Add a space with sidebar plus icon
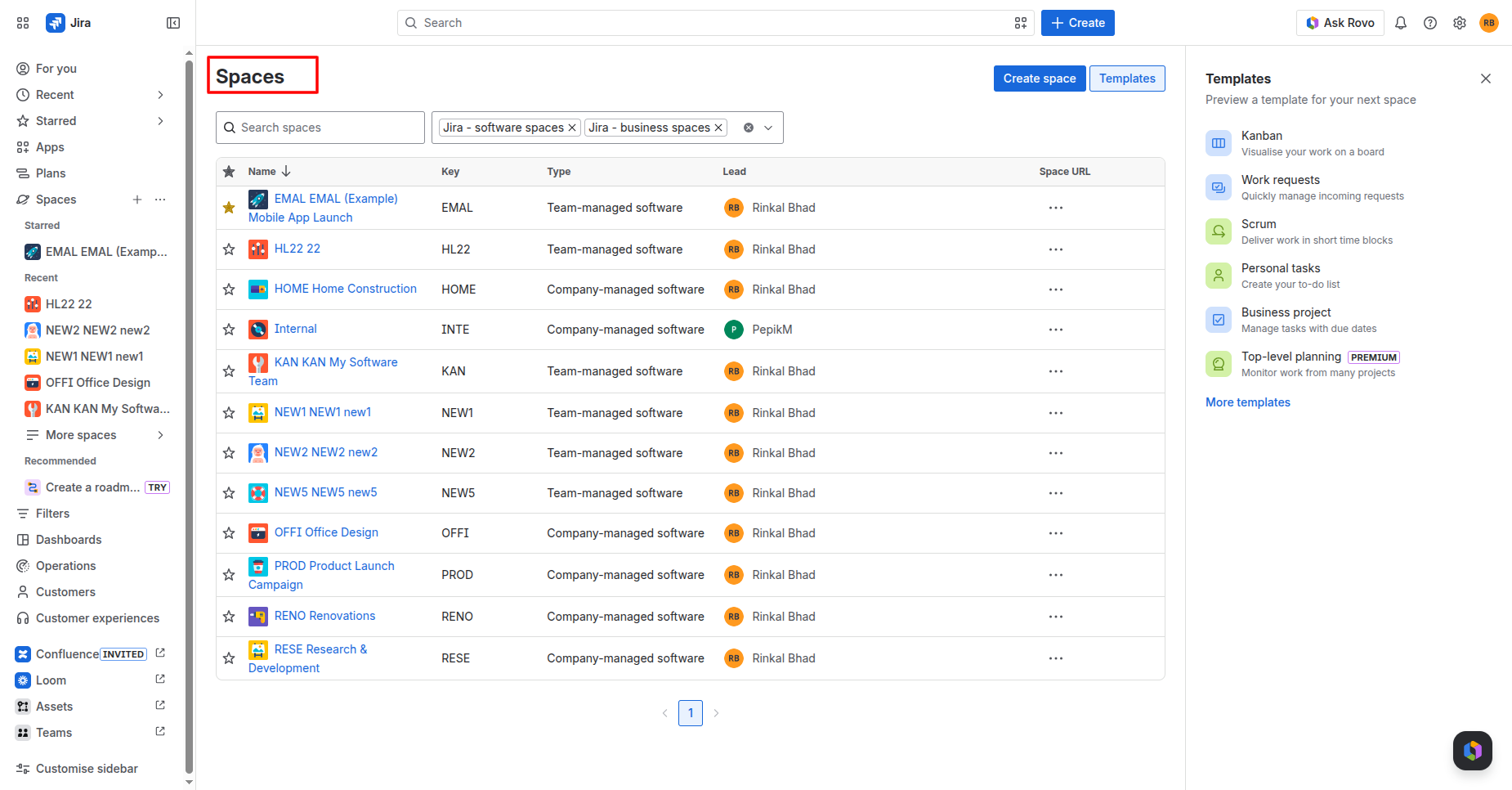This screenshot has height=790, width=1512. click(x=137, y=200)
